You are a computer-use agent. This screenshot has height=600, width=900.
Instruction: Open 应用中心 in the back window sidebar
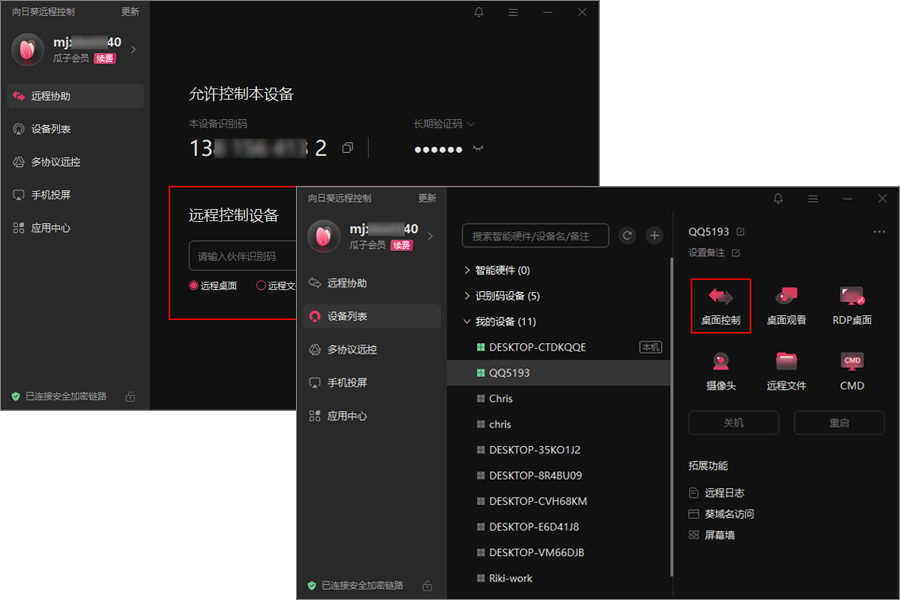75,228
